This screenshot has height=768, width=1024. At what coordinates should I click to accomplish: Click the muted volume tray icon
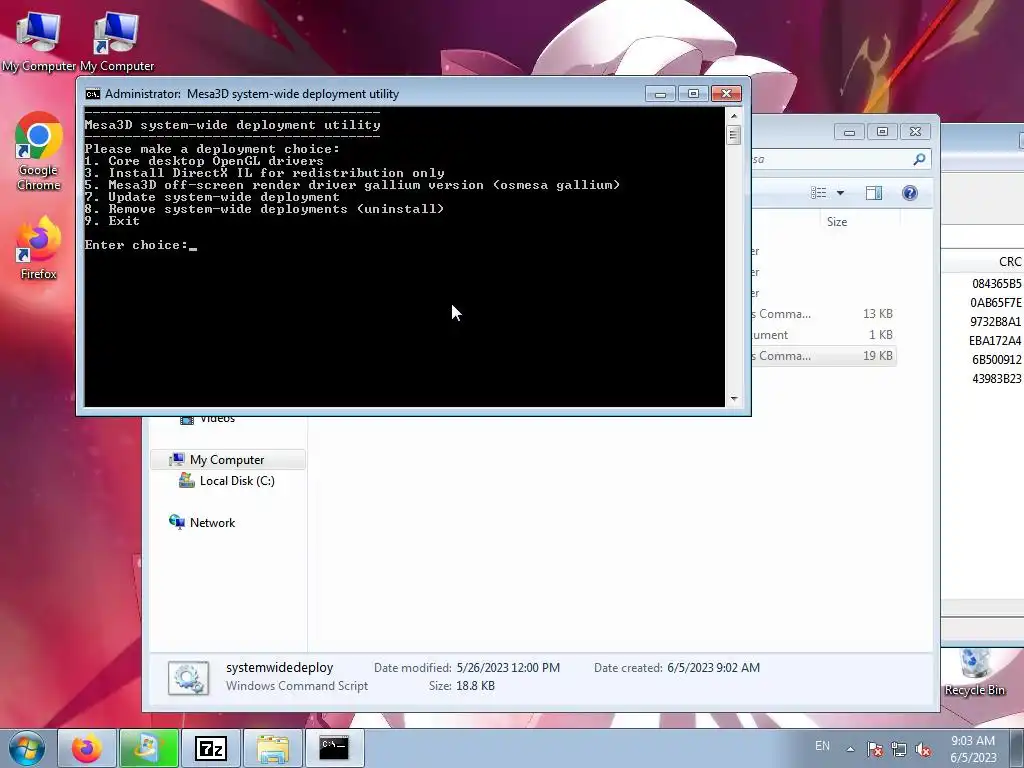pyautogui.click(x=923, y=749)
